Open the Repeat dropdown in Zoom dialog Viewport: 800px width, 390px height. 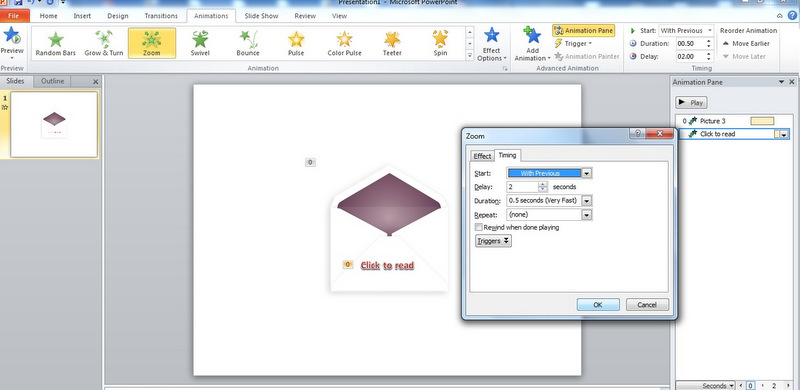[587, 215]
